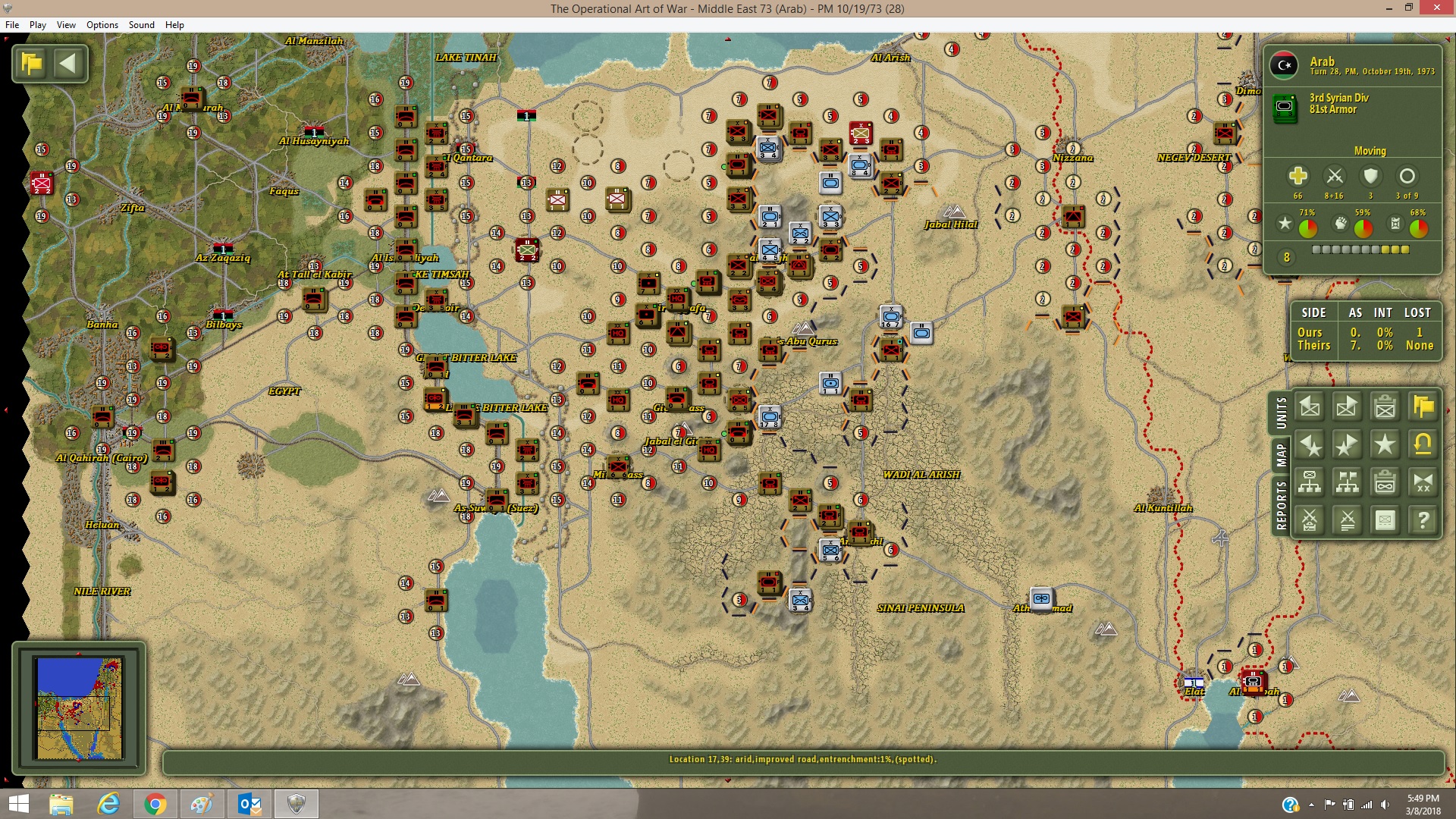Click the green 81st Armor unit counter icon

click(x=1285, y=107)
